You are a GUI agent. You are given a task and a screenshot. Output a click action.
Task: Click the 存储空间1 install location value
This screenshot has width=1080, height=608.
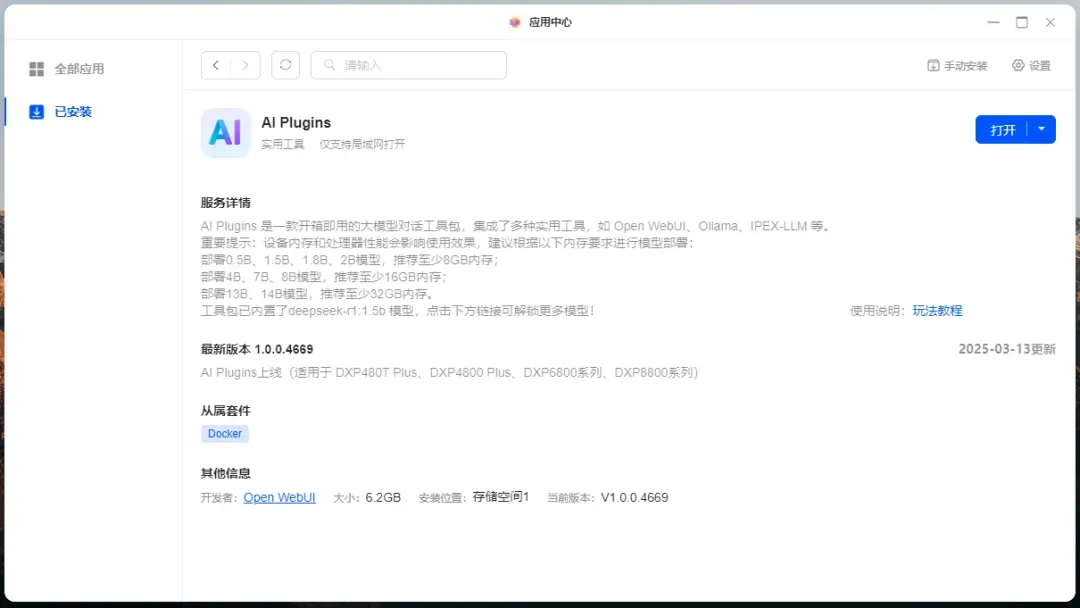point(501,497)
